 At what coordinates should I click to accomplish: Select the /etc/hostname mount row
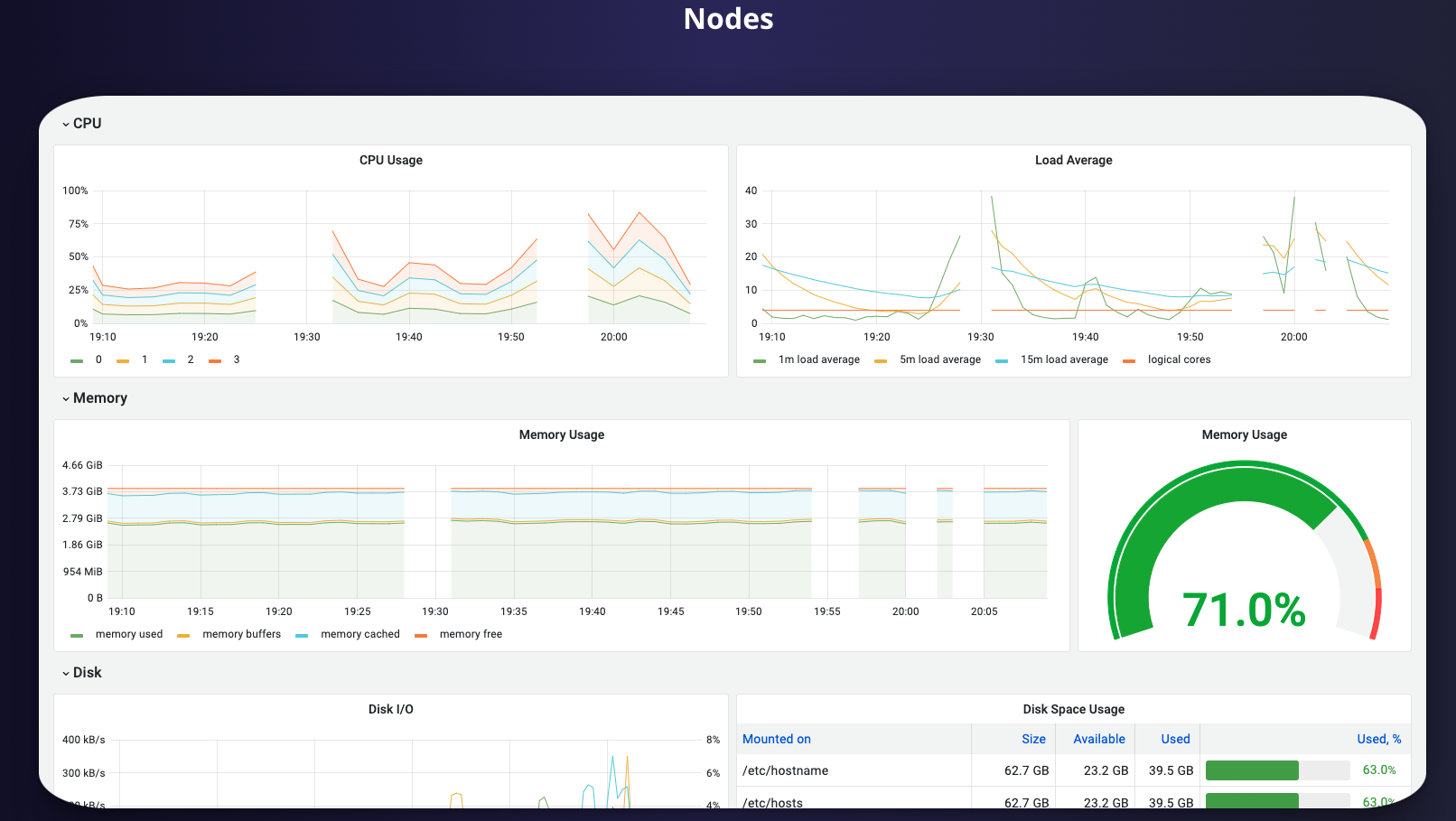[x=1073, y=770]
